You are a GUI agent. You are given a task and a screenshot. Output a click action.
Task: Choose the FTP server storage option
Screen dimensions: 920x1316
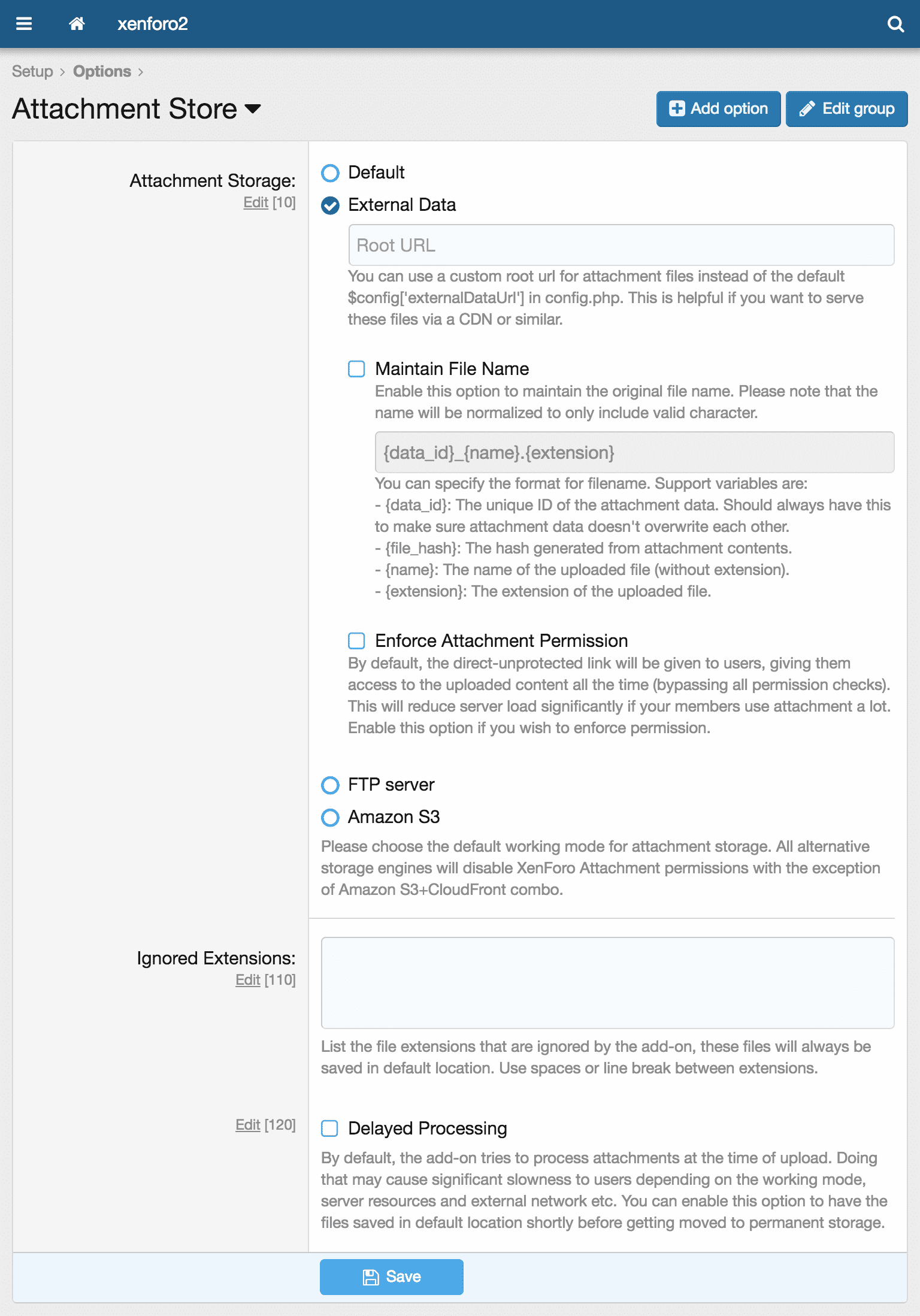pos(330,785)
